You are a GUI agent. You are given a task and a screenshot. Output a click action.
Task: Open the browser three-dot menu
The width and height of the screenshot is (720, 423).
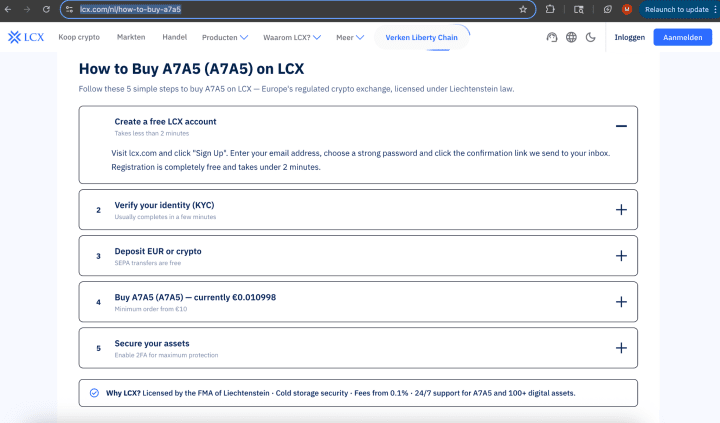click(715, 9)
